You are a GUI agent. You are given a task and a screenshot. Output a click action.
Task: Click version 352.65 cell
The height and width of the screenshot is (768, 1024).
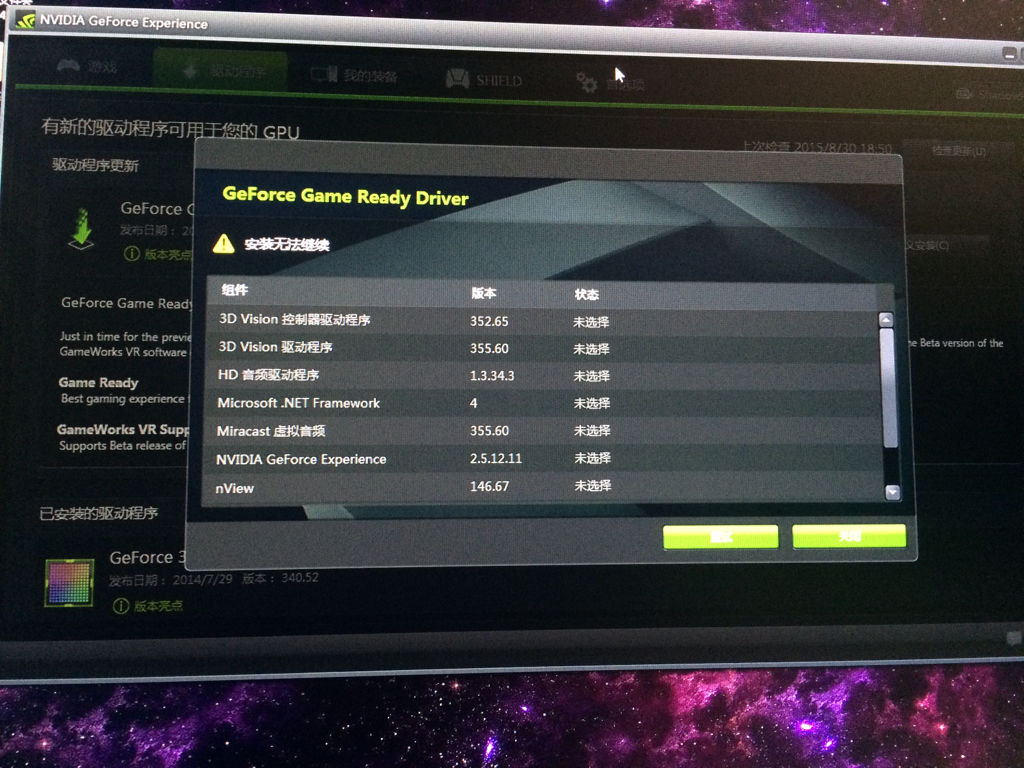point(489,321)
